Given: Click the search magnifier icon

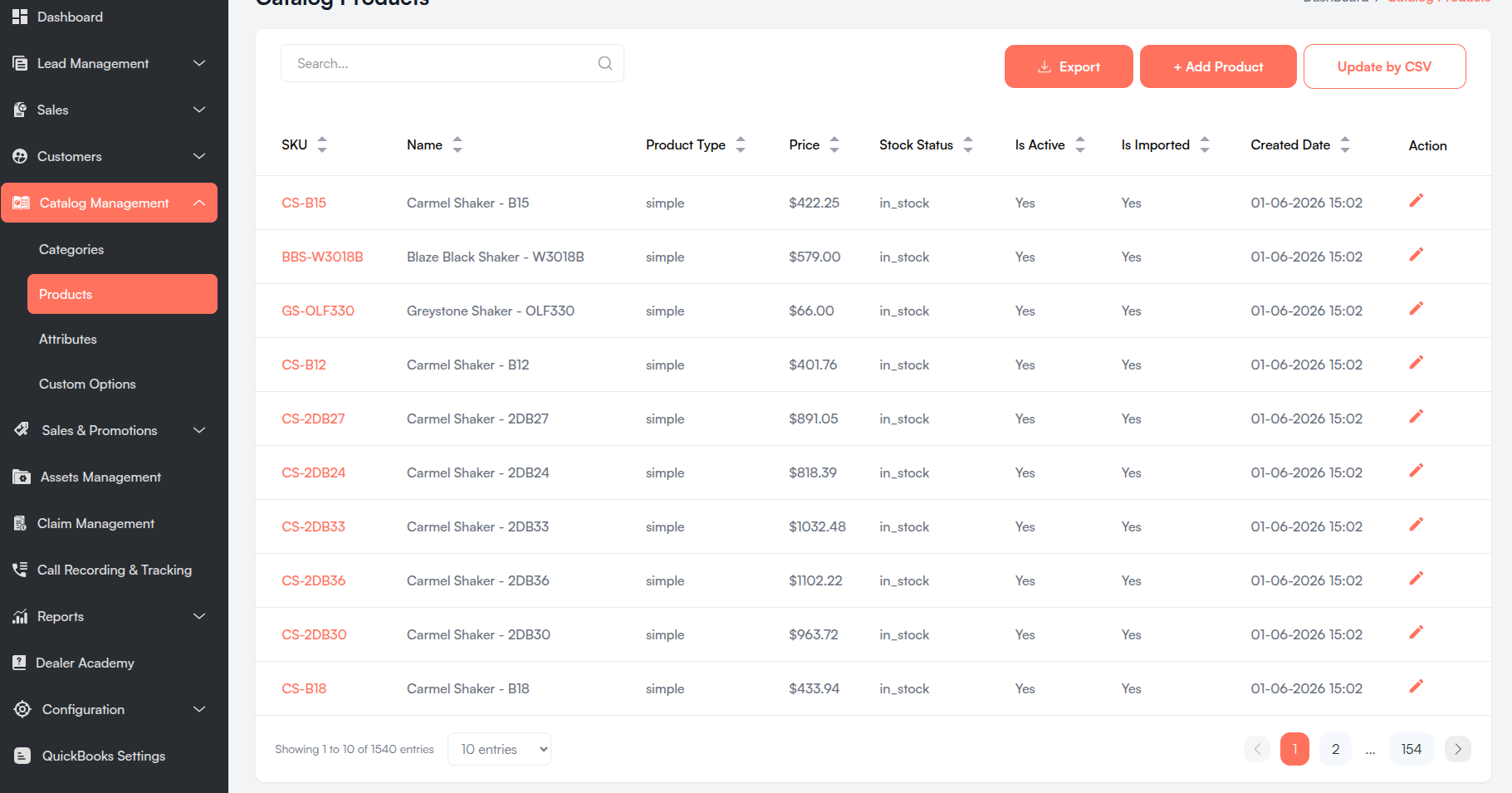Looking at the screenshot, I should (x=605, y=63).
